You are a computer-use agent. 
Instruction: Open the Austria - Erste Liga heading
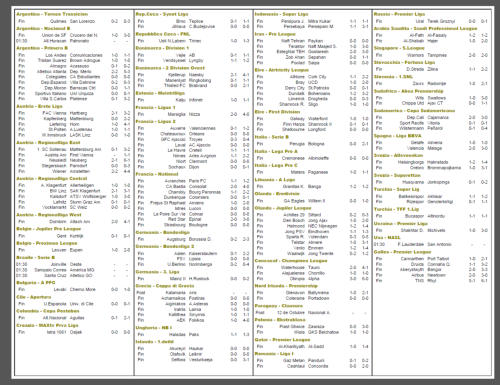pos(39,107)
